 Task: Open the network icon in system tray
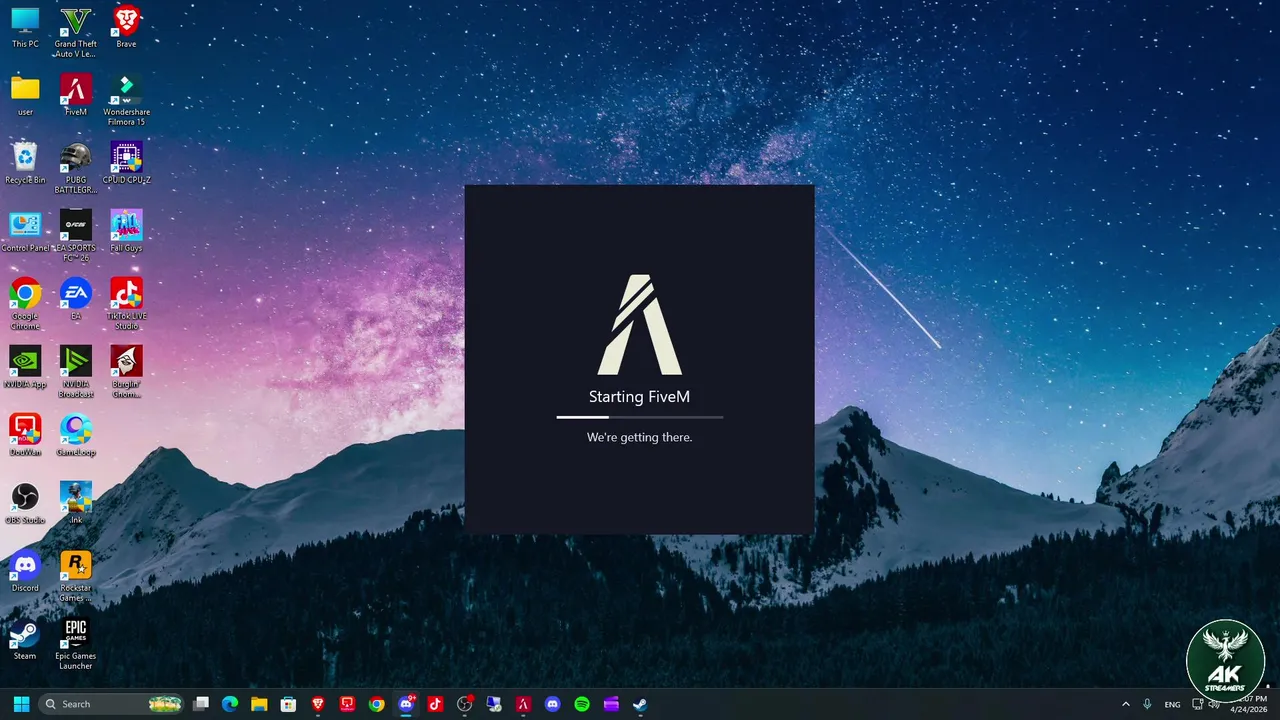click(1198, 704)
